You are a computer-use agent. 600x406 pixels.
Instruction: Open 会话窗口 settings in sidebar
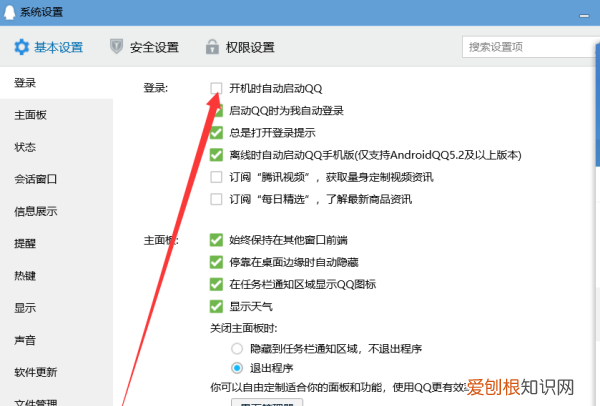56,179
